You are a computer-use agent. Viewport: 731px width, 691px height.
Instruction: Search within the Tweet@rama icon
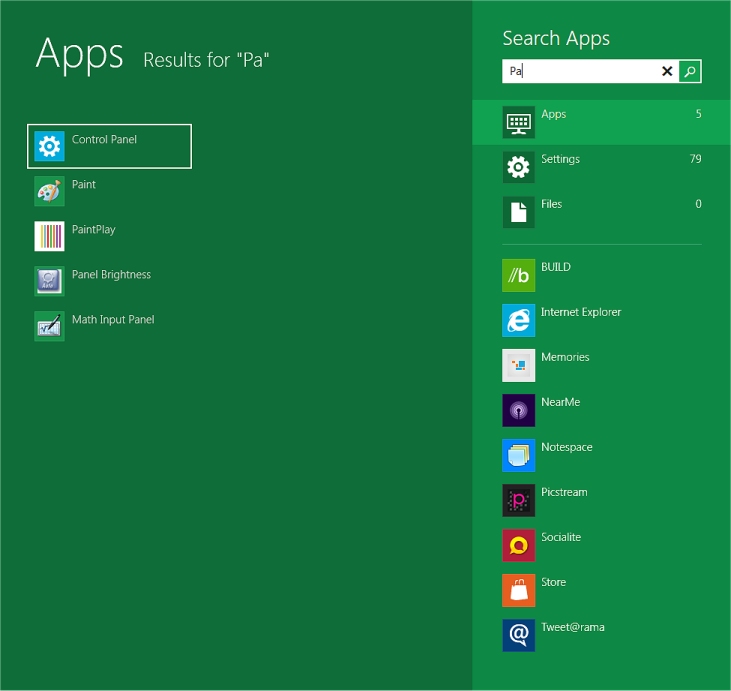(518, 636)
